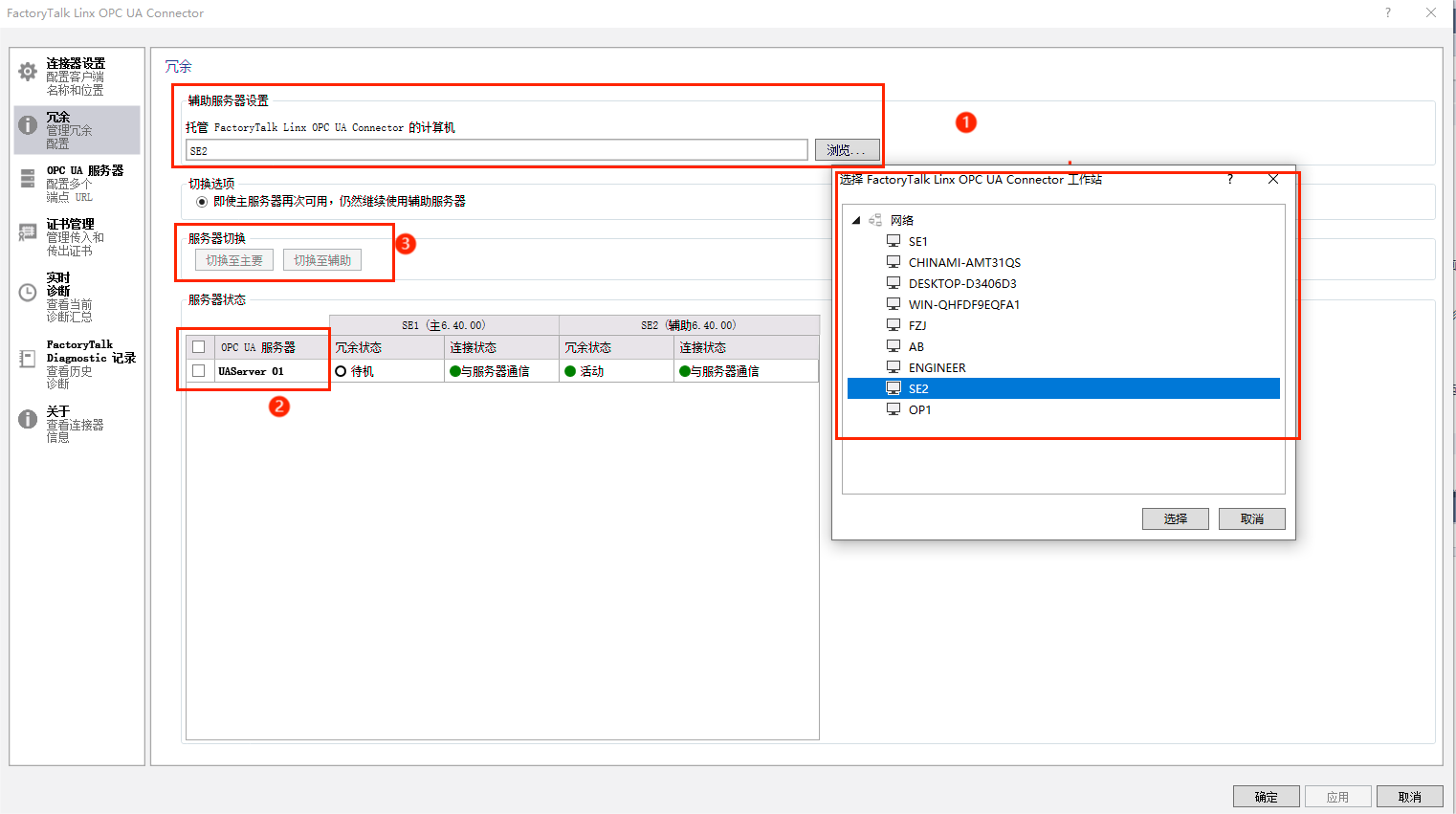Click UAServer 01 server name cell
Image resolution: width=1456 pixels, height=814 pixels.
click(x=271, y=371)
